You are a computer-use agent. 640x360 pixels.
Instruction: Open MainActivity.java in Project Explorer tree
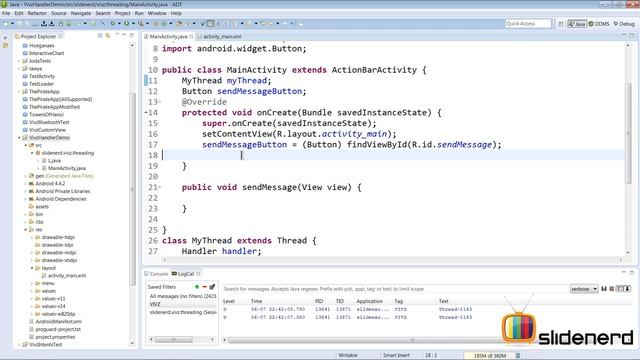(x=67, y=168)
